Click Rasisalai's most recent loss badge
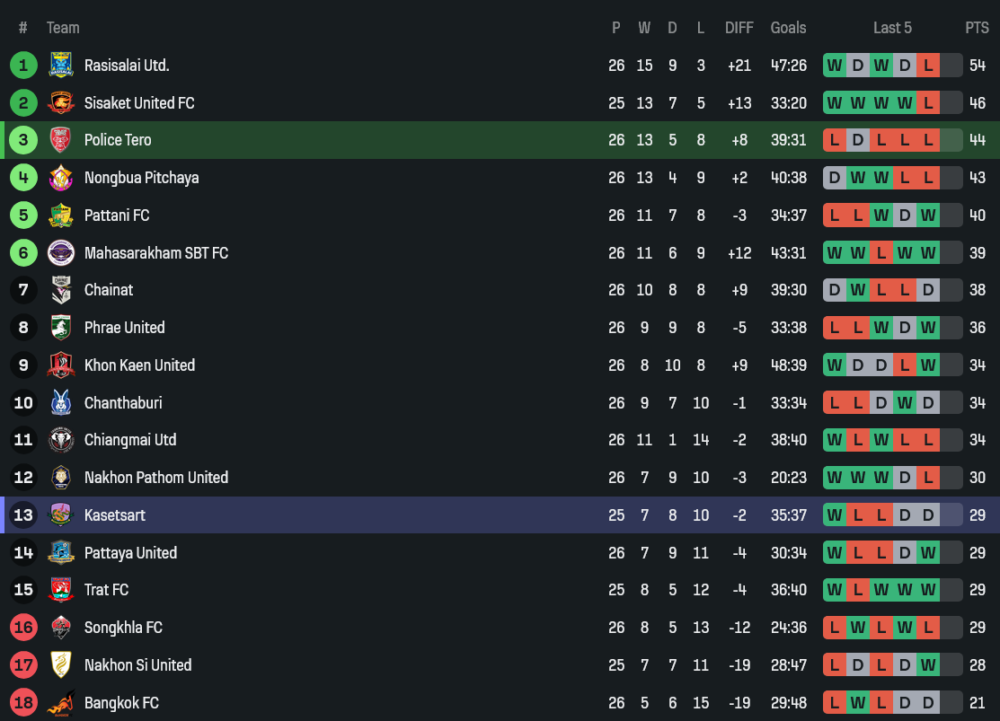 [929, 66]
